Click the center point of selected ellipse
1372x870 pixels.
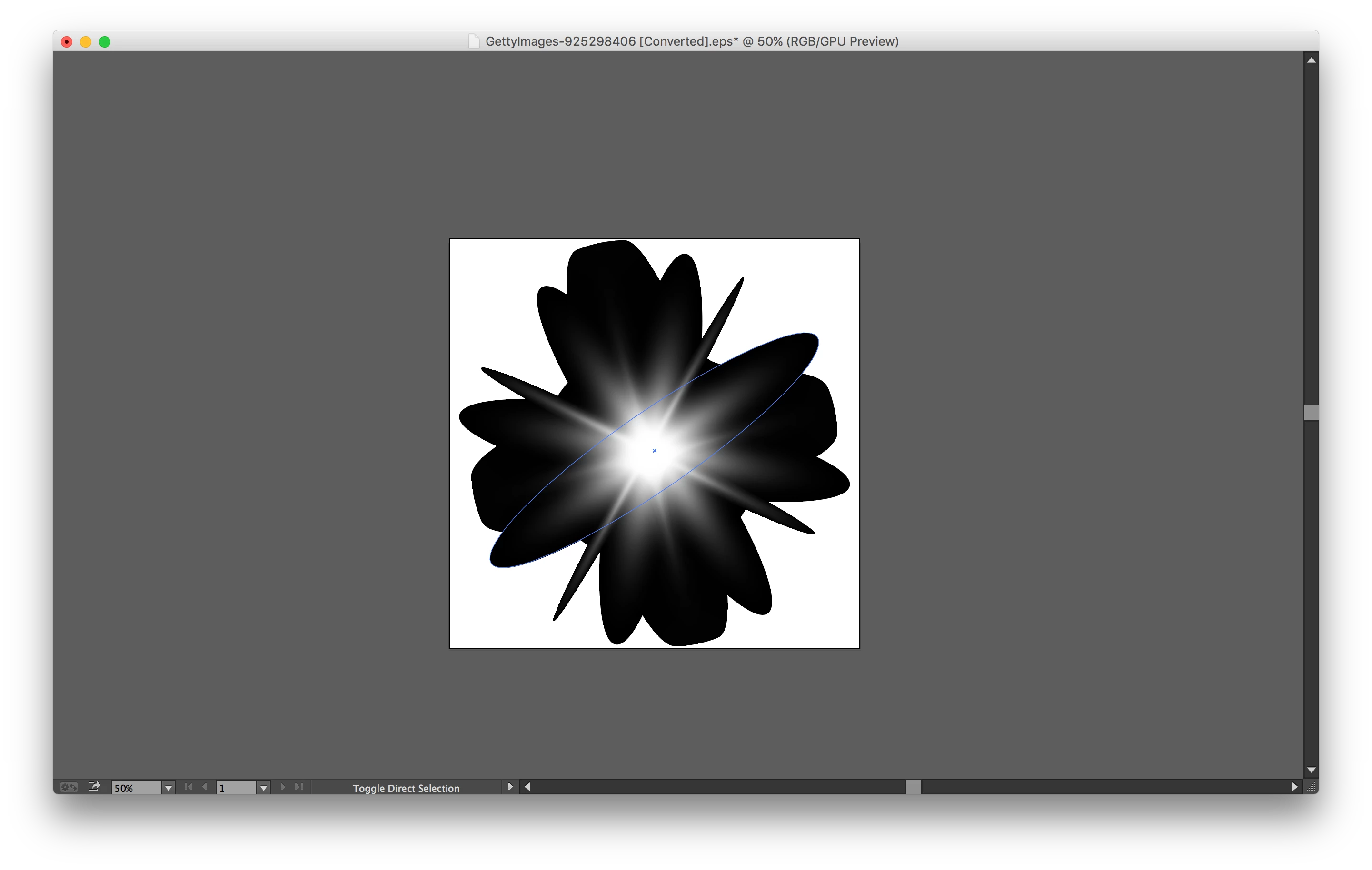point(654,451)
